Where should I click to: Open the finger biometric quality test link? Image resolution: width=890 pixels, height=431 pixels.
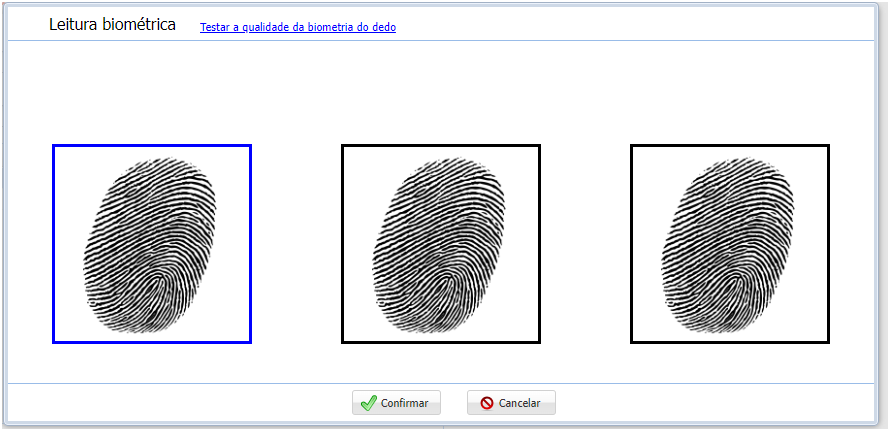coord(298,27)
